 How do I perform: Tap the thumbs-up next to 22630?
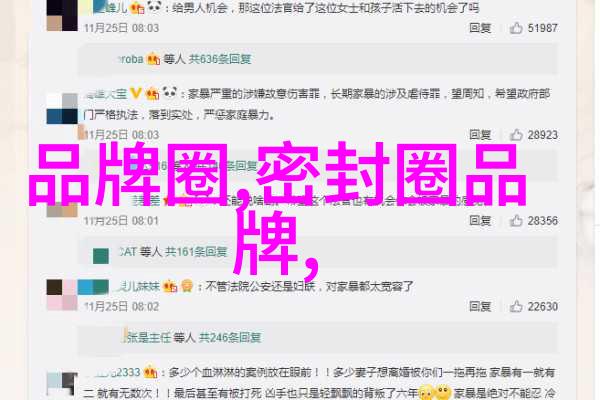tap(516, 306)
